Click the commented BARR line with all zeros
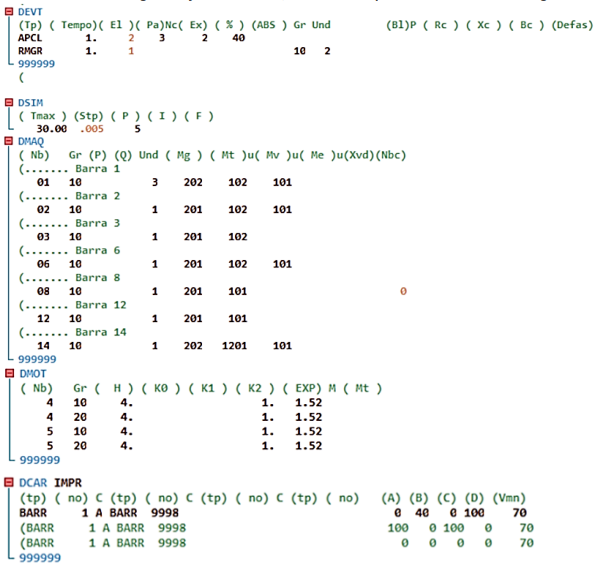This screenshot has width=596, height=567. tap(277, 543)
